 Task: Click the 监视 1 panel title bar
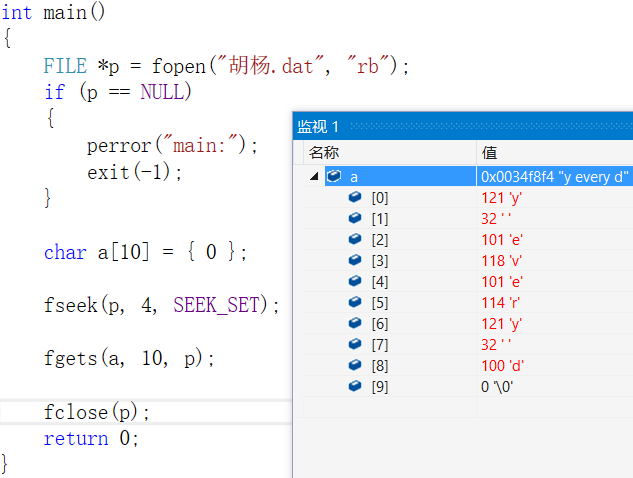[x=463, y=126]
